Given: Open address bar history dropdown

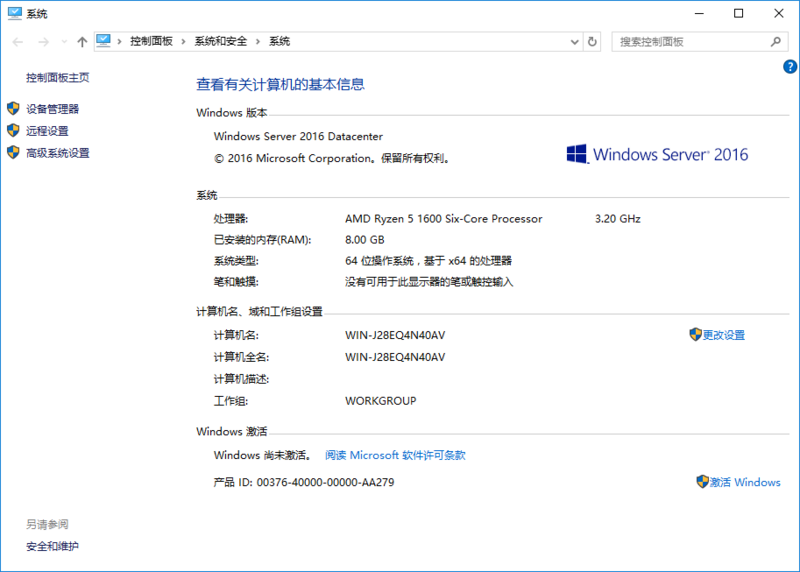Looking at the screenshot, I should tap(574, 42).
